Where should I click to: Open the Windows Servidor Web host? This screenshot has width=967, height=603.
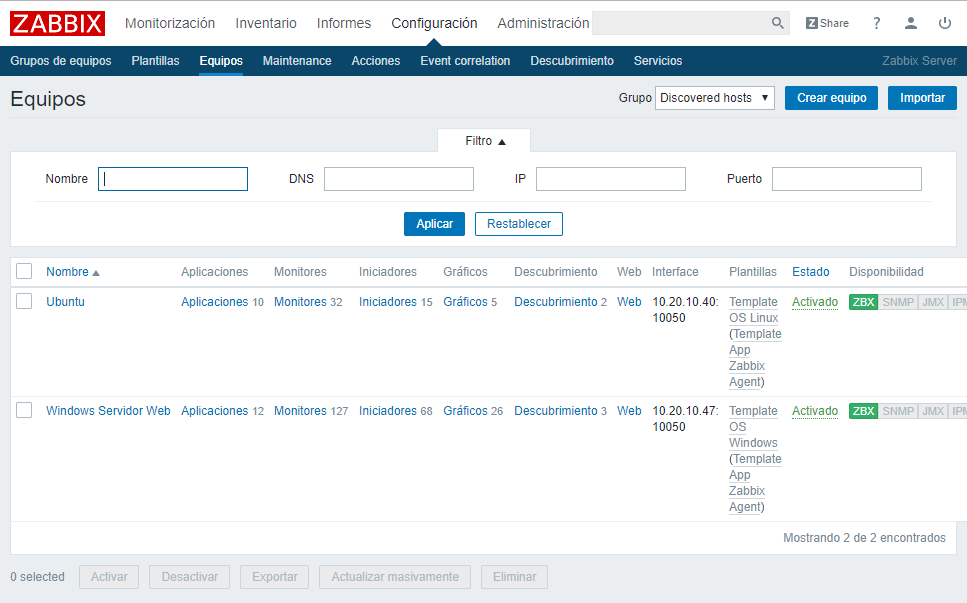click(108, 411)
